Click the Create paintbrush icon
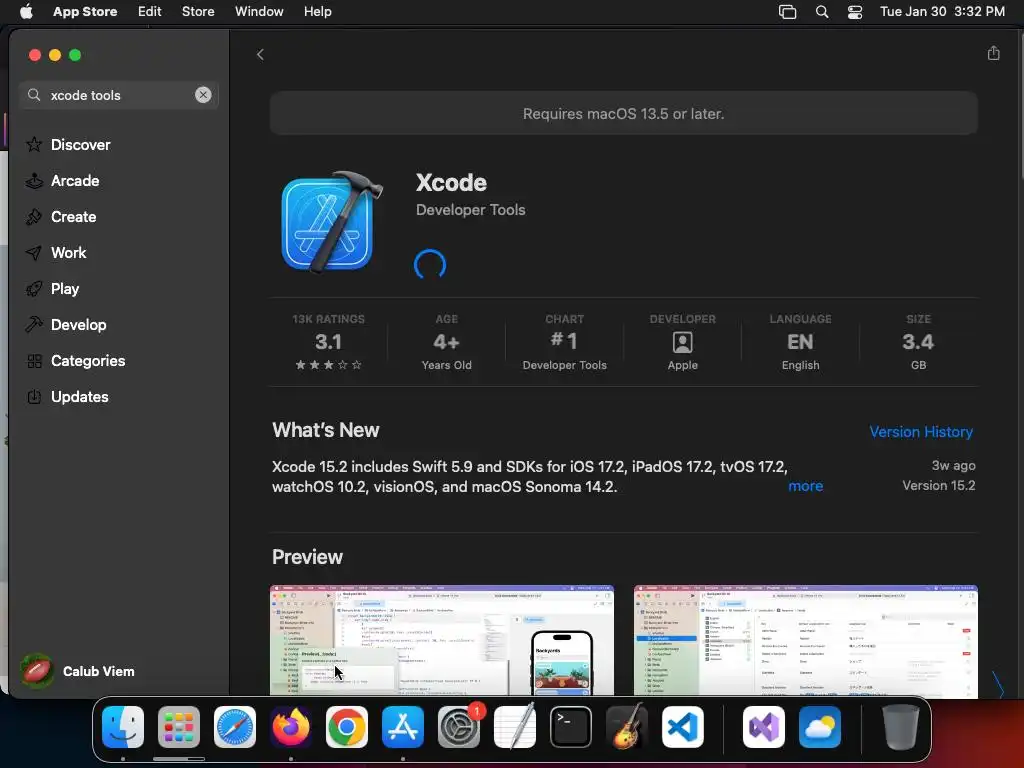1024x768 pixels. pos(34,217)
